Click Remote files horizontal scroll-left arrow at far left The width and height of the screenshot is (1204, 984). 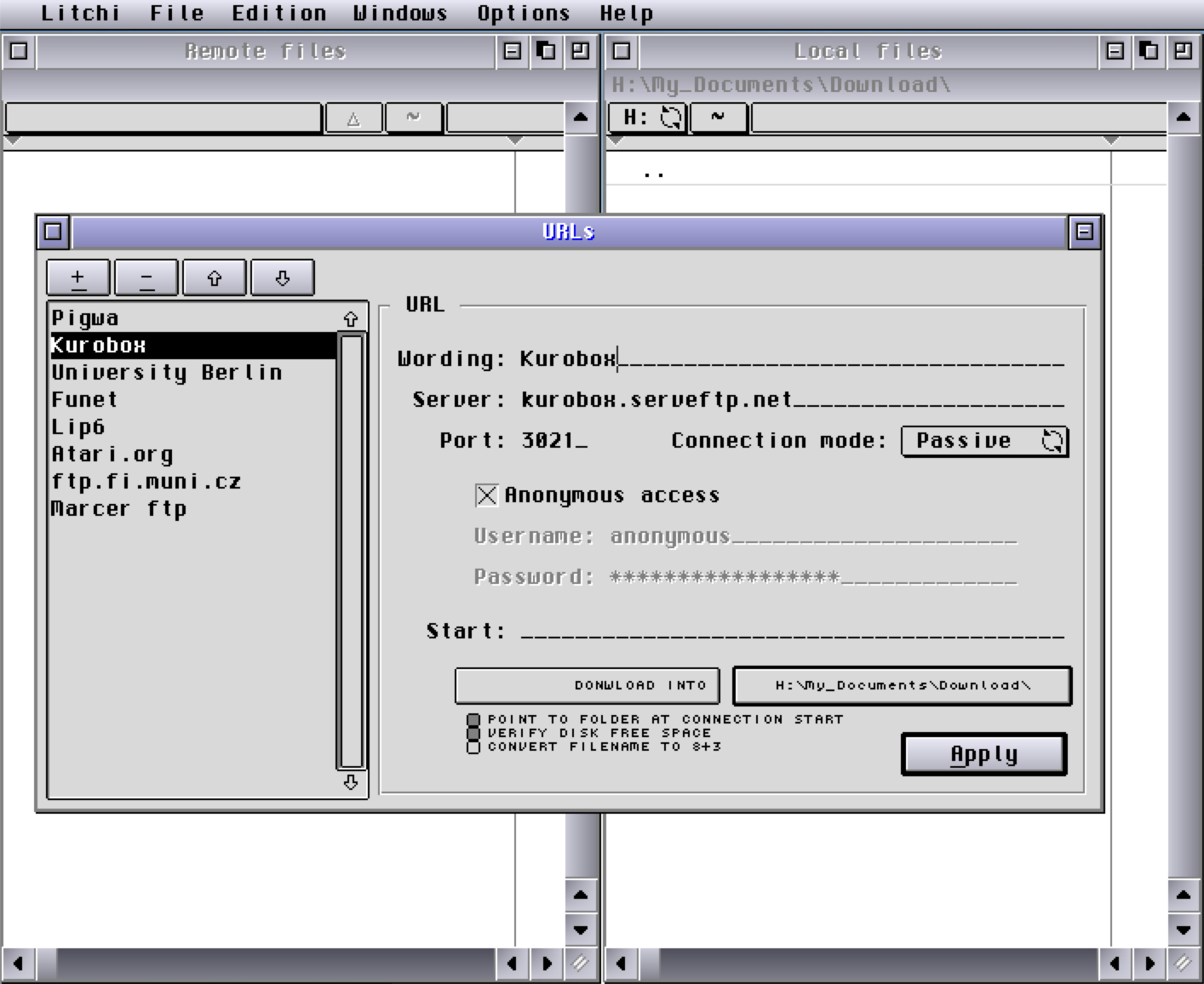click(x=18, y=964)
